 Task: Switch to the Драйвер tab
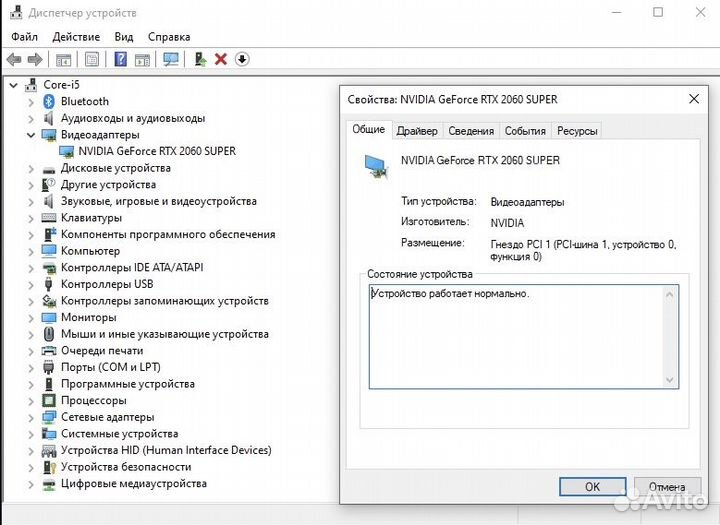(x=416, y=131)
